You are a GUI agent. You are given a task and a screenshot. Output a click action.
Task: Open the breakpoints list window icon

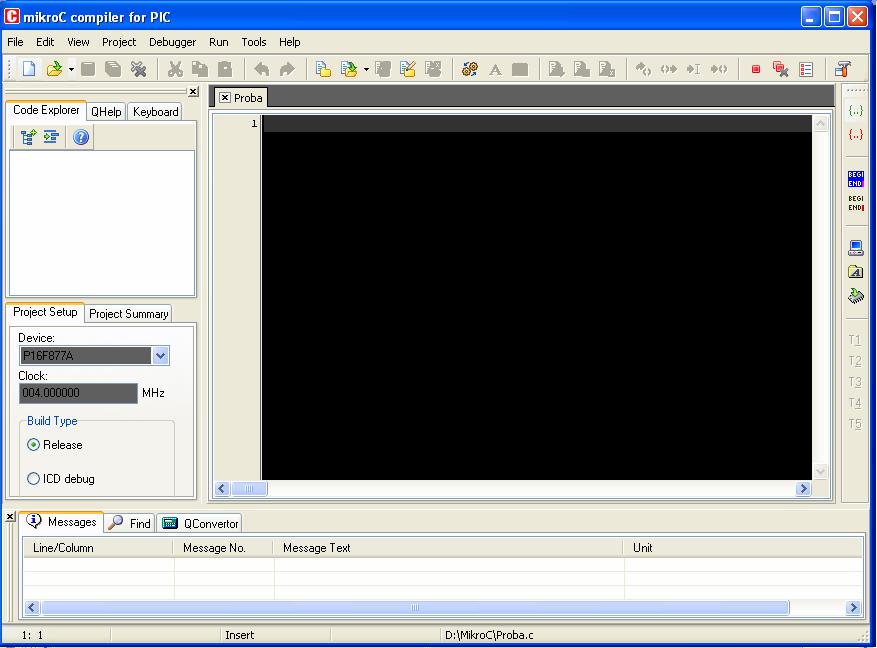click(x=806, y=69)
